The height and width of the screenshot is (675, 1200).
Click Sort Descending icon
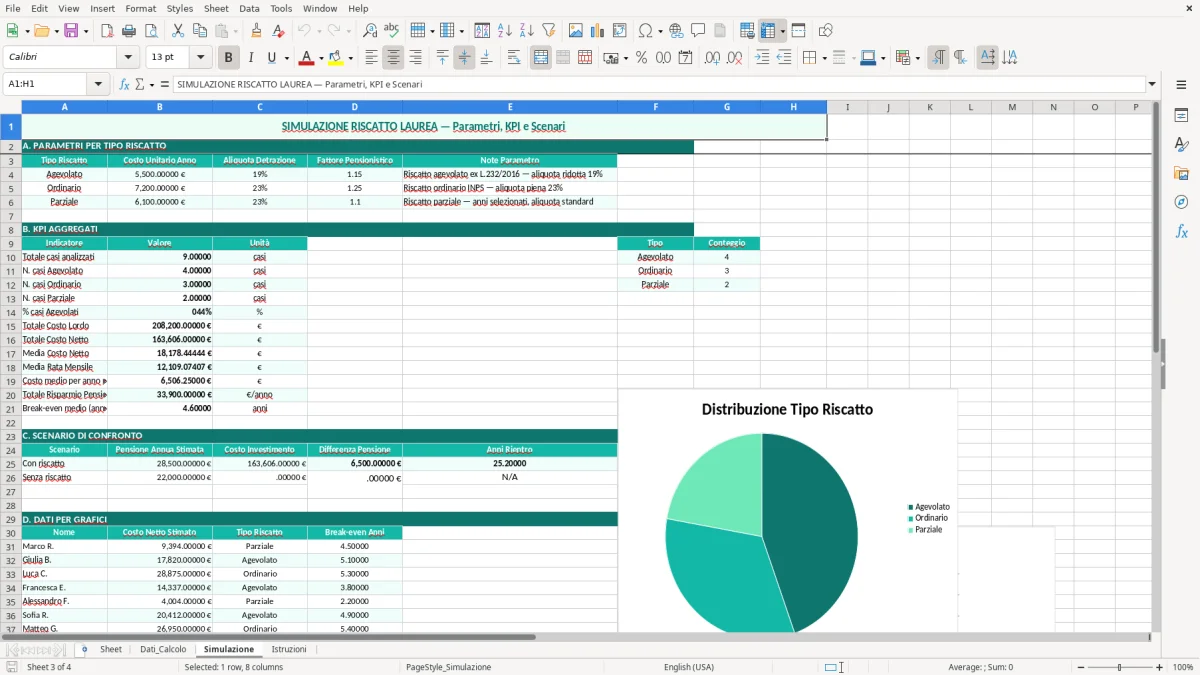527,31
